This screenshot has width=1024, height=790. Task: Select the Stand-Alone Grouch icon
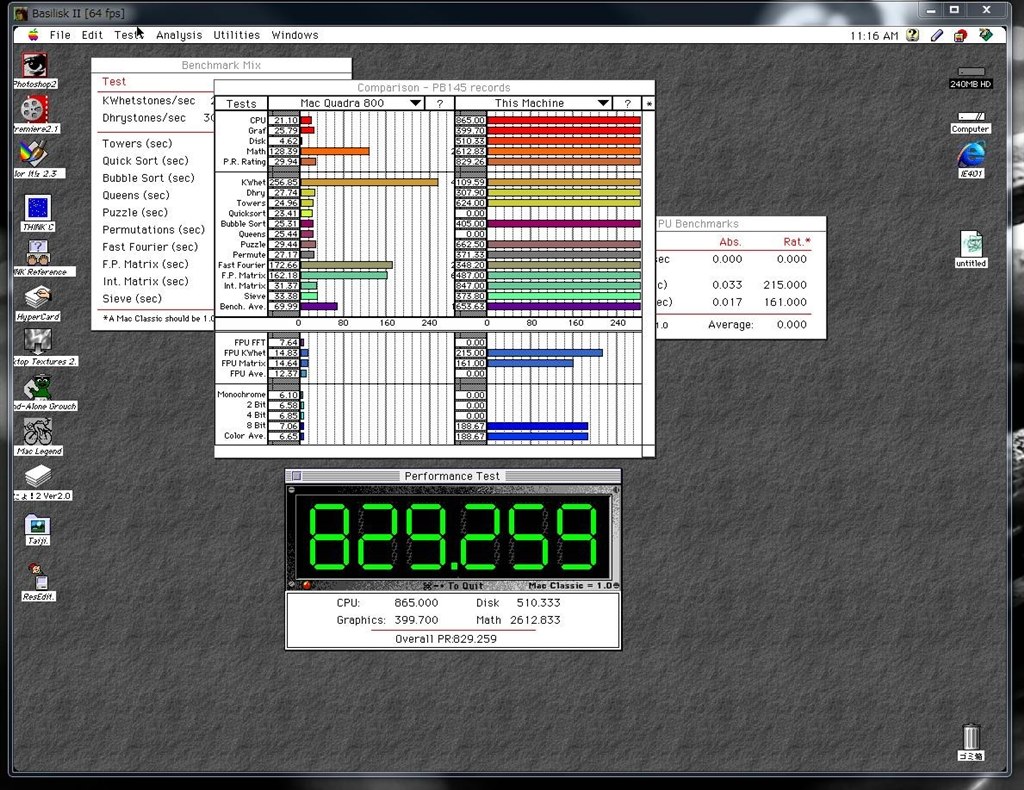(38, 387)
